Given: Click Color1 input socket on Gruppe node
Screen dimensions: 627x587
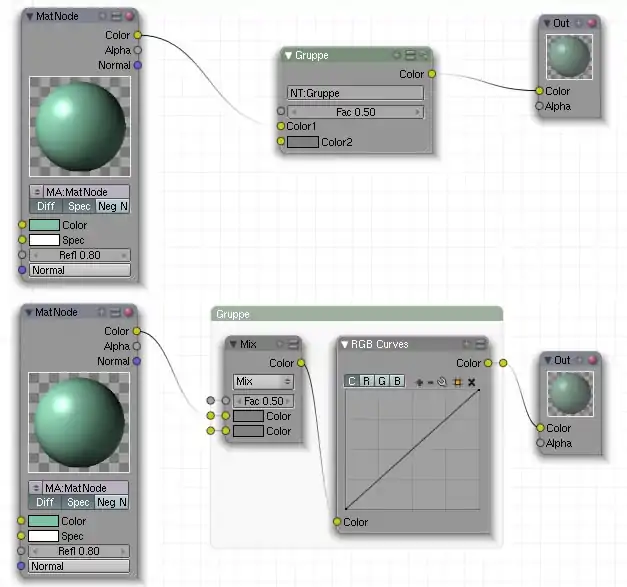Looking at the screenshot, I should pyautogui.click(x=281, y=126).
